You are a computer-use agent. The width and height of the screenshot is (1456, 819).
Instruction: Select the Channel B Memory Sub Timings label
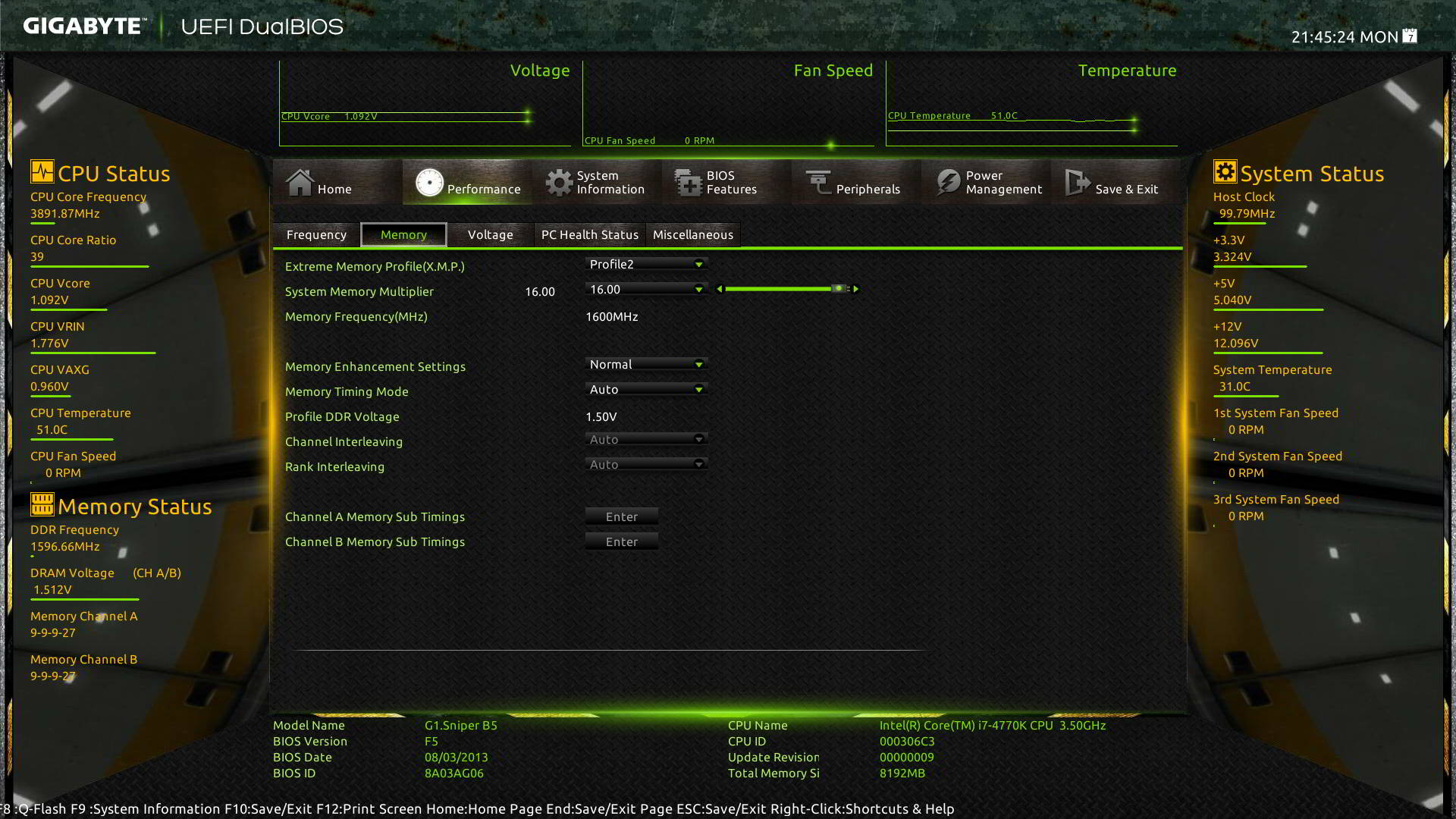tap(375, 541)
